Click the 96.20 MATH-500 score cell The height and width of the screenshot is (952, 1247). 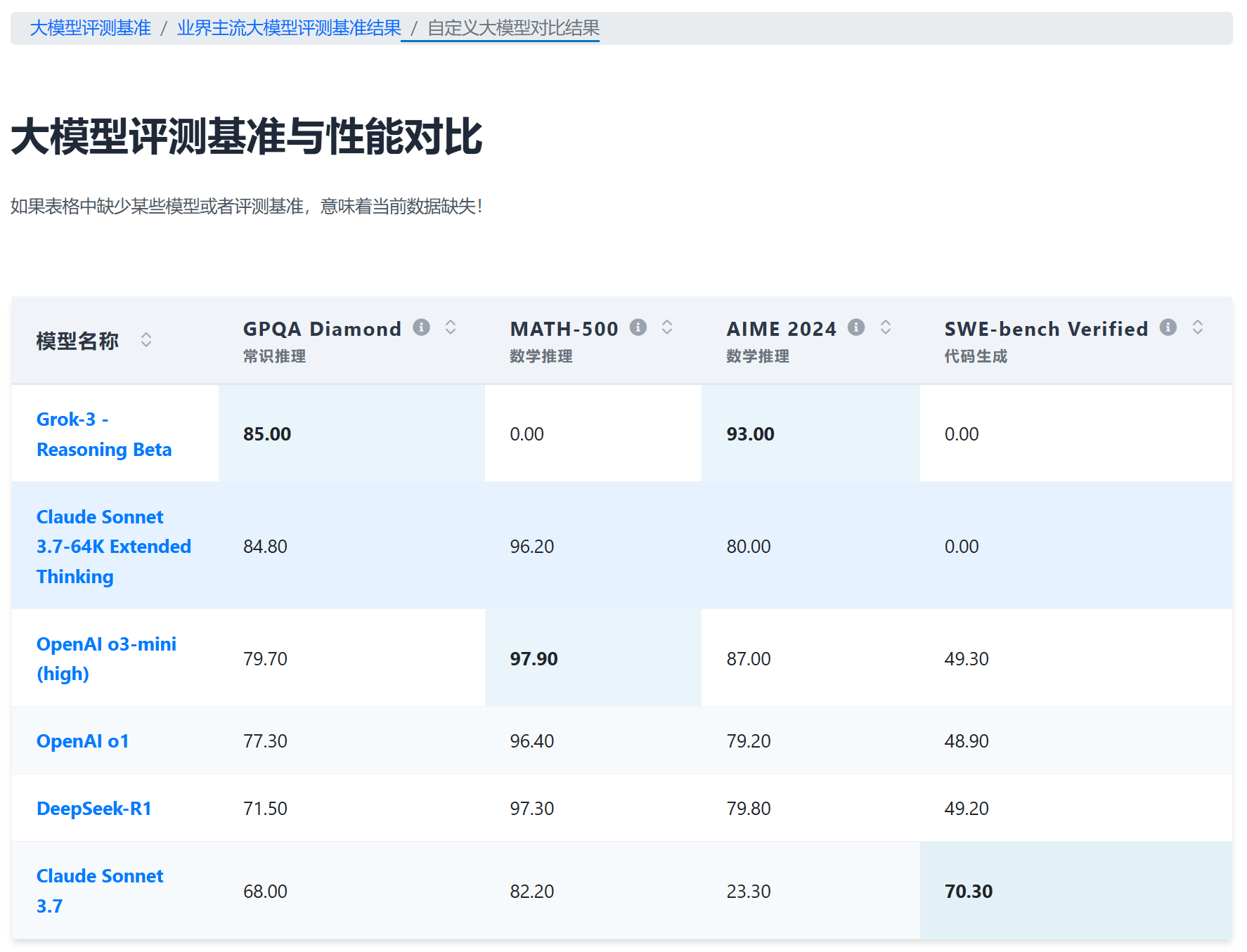pyautogui.click(x=593, y=546)
